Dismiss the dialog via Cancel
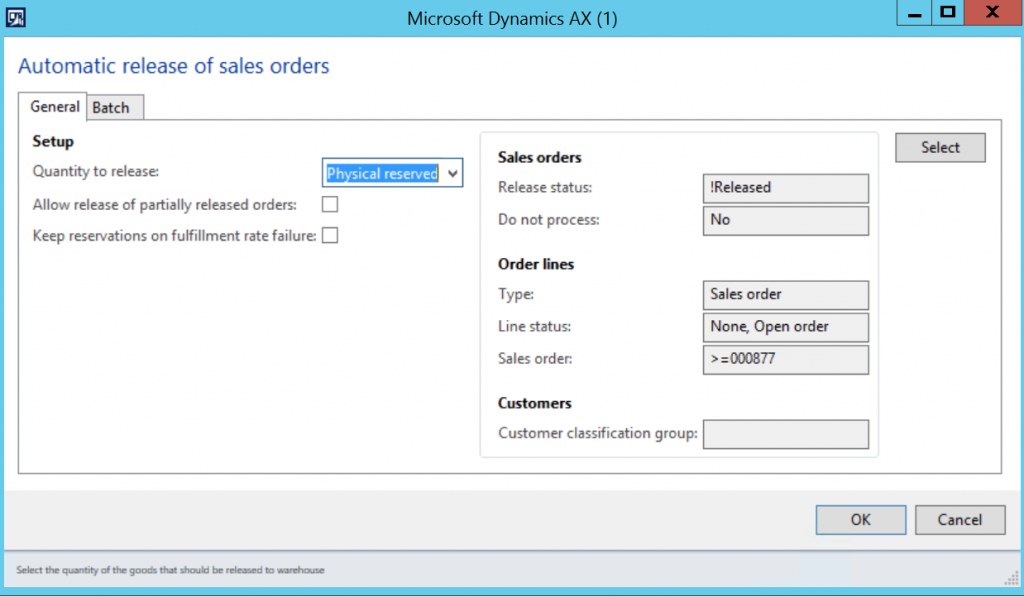The image size is (1024, 597). (959, 519)
